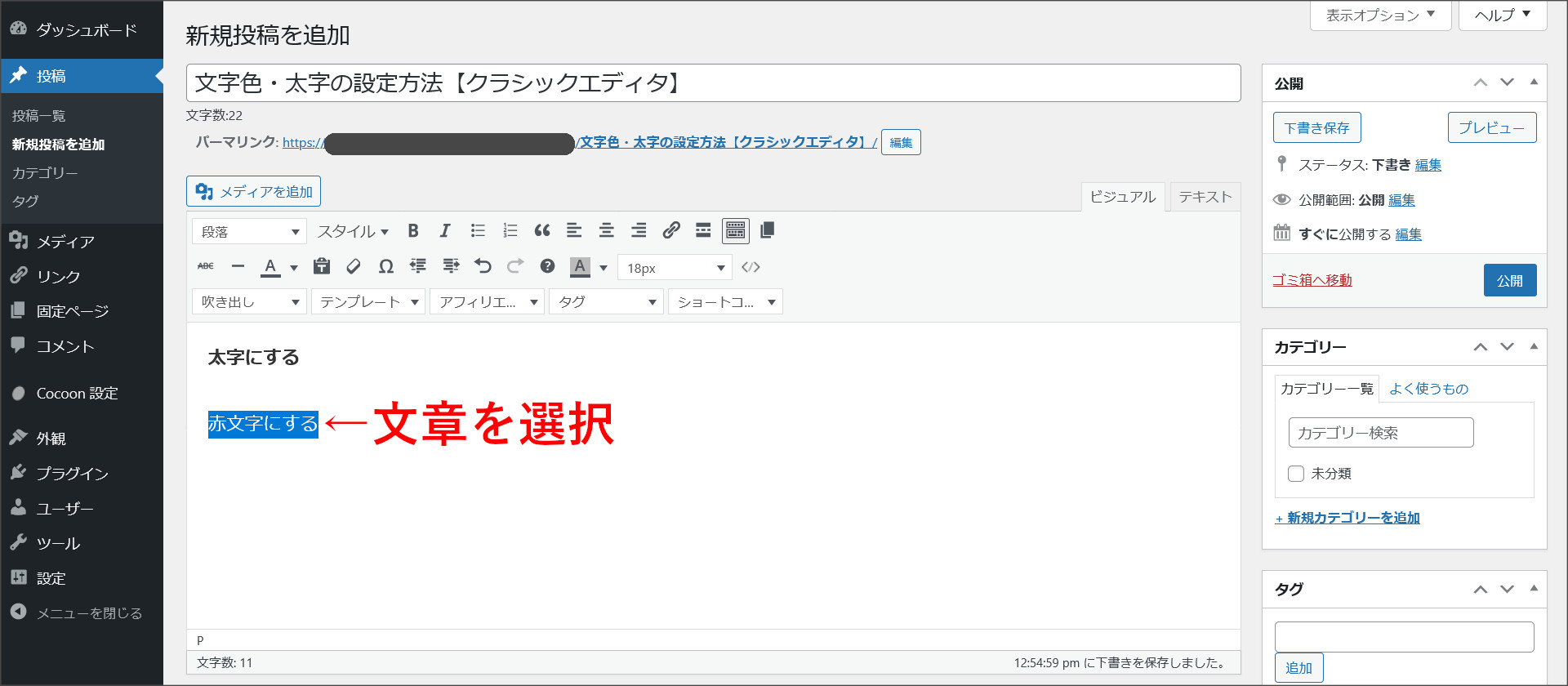Viewport: 1568px width, 686px height.
Task: Open the text color picker arrow
Action: [294, 267]
